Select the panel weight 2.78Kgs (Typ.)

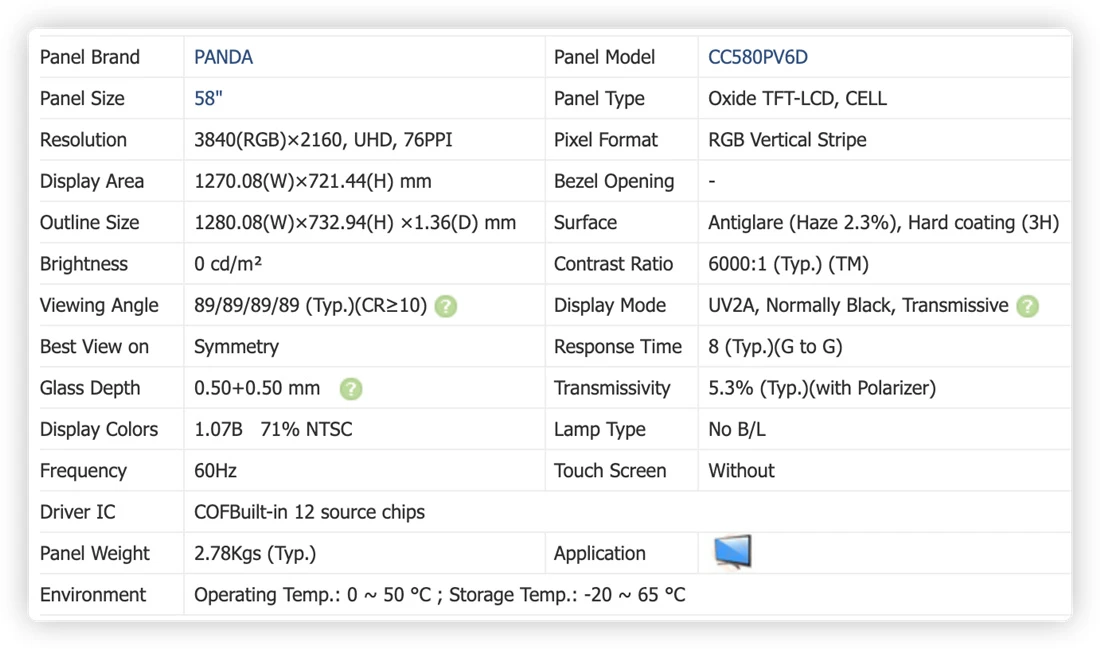coord(255,554)
